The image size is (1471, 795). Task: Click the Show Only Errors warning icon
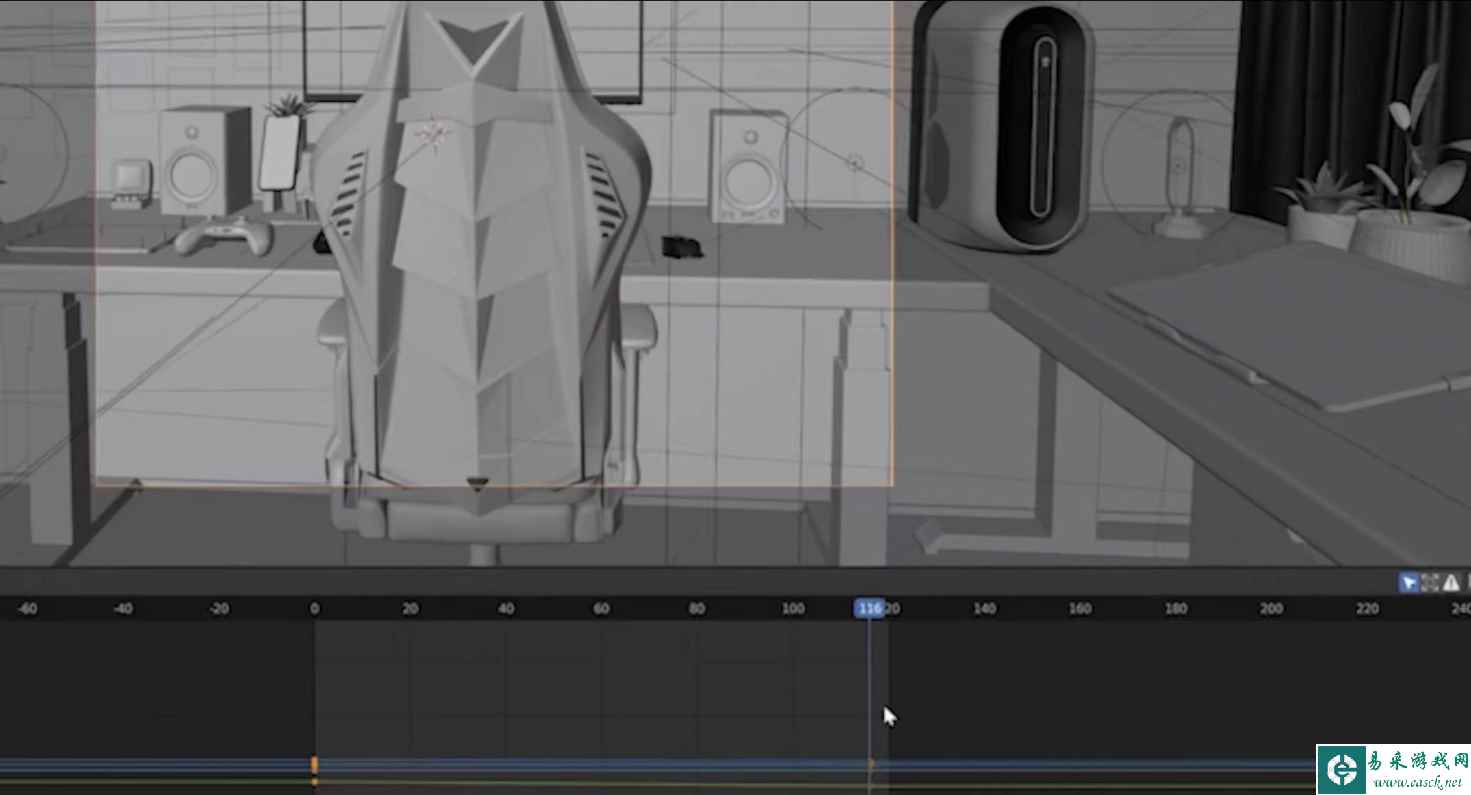click(x=1451, y=582)
